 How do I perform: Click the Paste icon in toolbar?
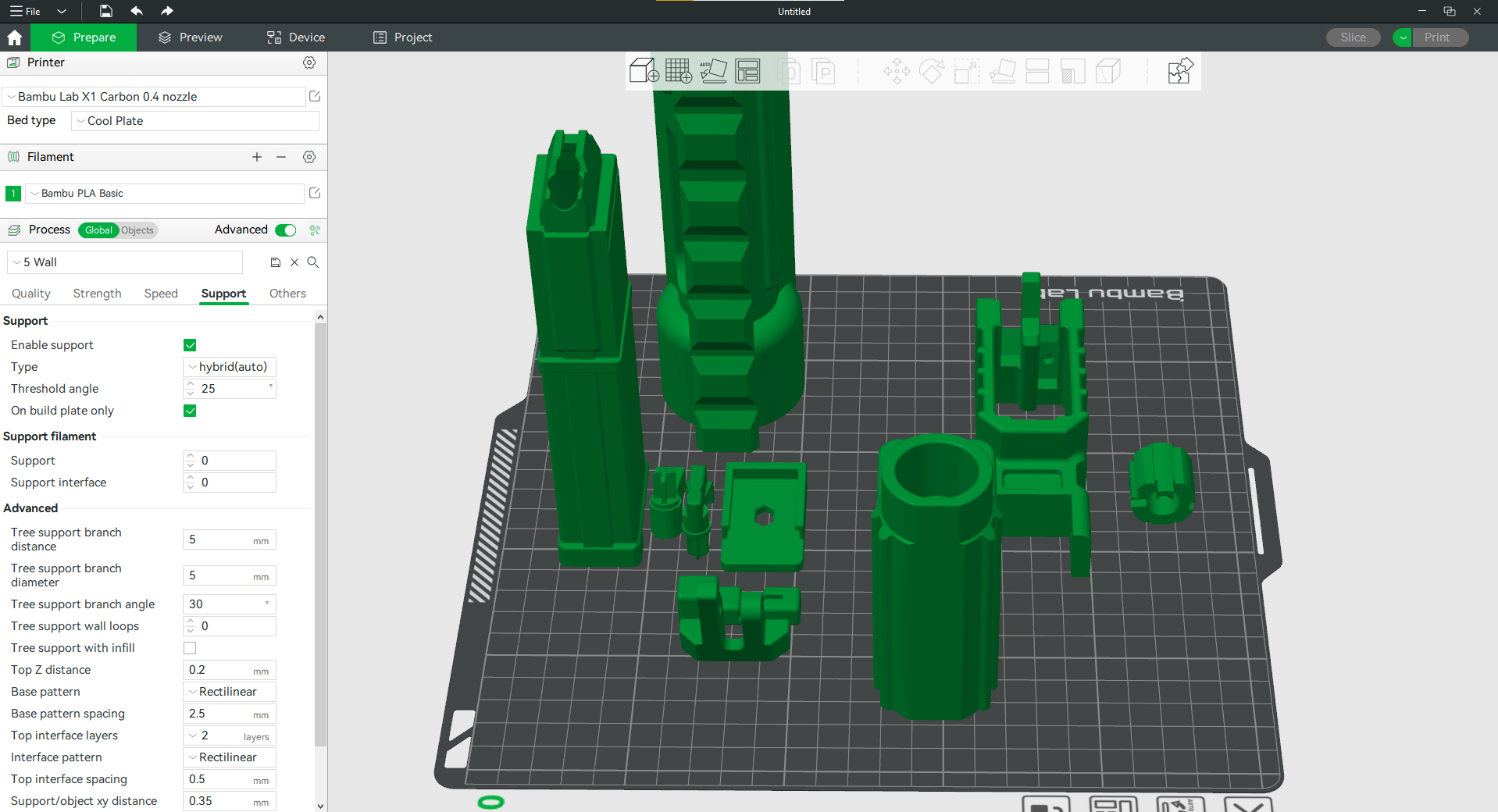(x=823, y=71)
